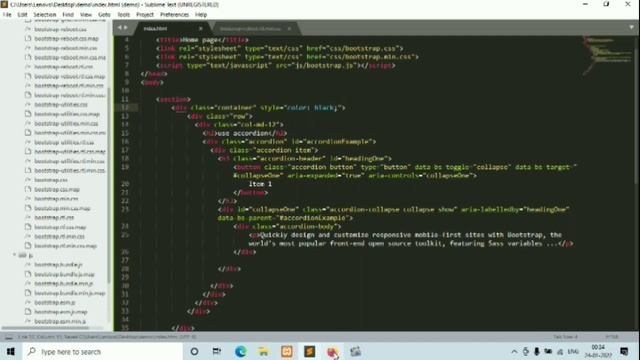Open the File menu
Screen dimensions: 640x360
(x=7, y=15)
